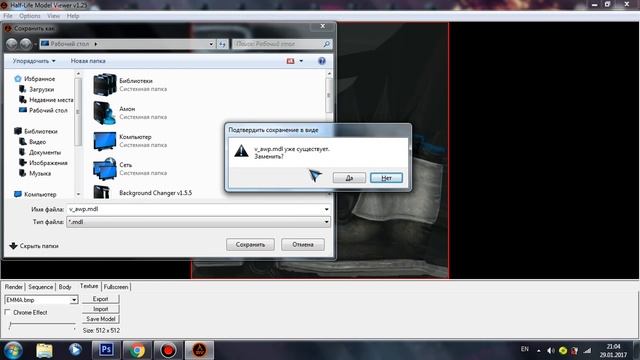Open media player from taskbar

[x=75, y=350]
